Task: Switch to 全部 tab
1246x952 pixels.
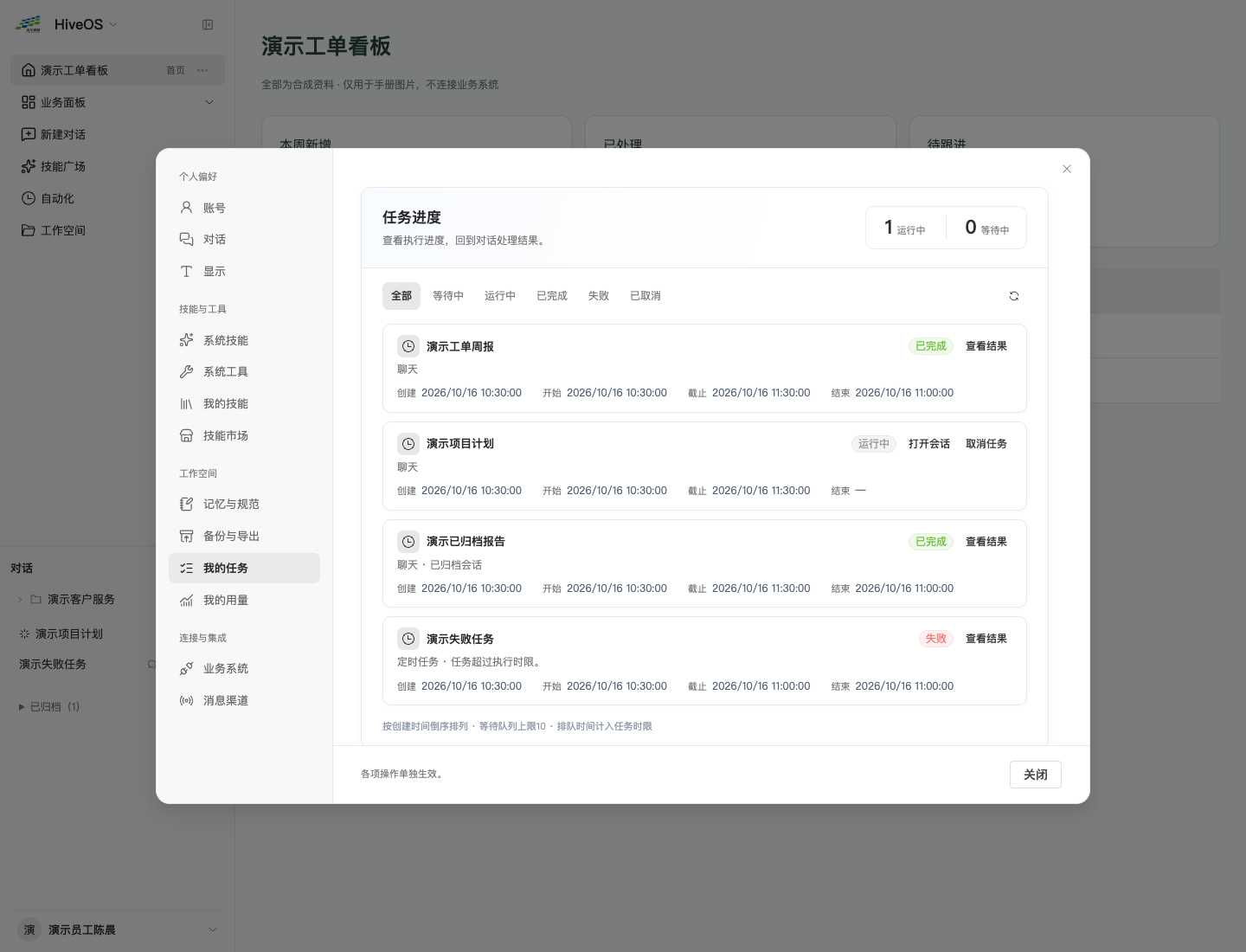Action: pyautogui.click(x=401, y=296)
